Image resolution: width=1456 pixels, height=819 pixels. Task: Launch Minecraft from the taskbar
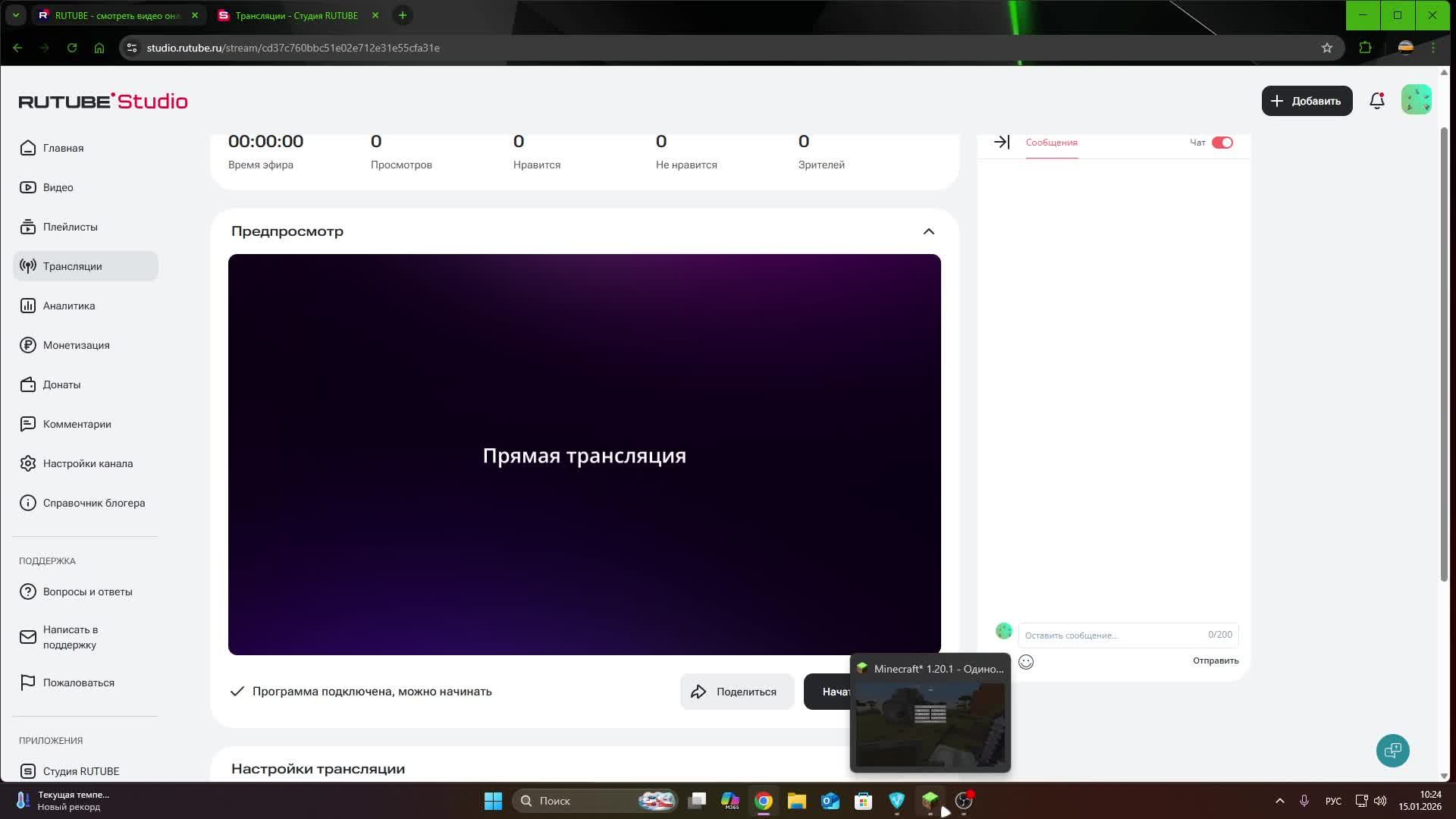[x=930, y=801]
